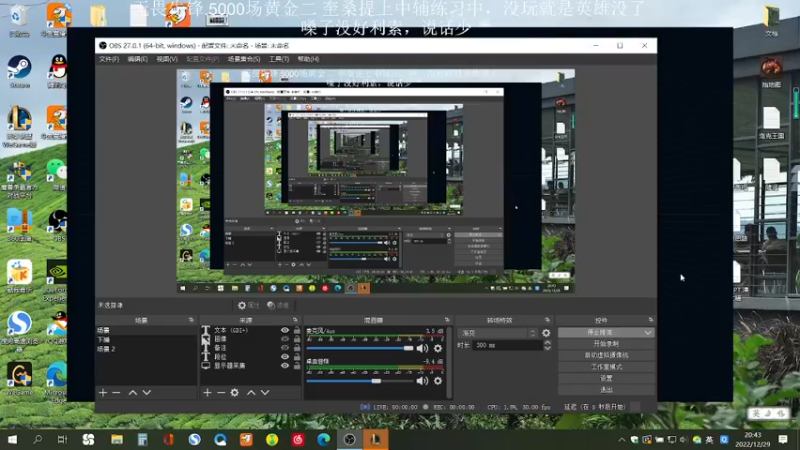Click the 退出 button
Viewport: 800px width, 450px height.
[606, 390]
